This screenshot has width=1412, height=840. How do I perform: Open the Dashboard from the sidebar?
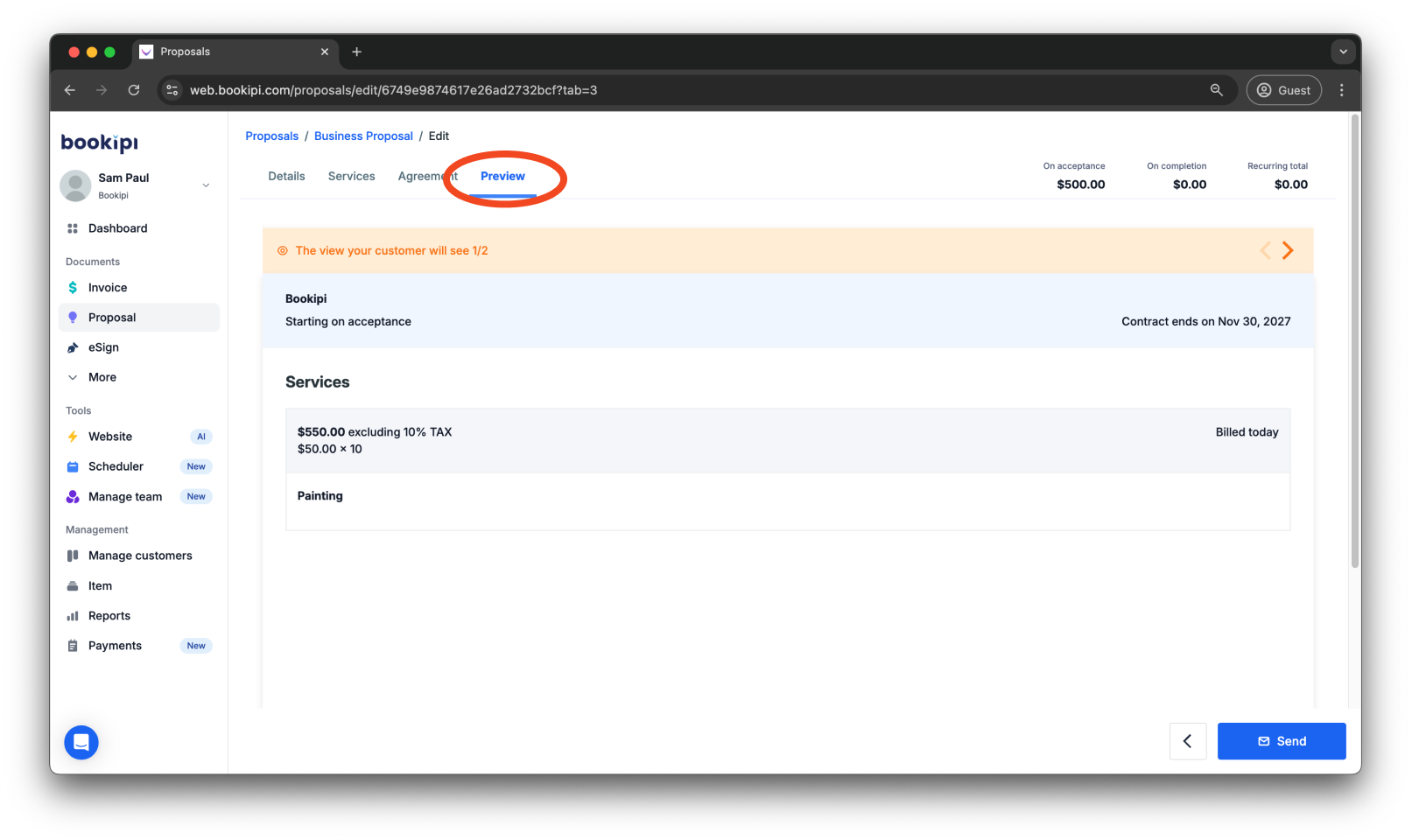pos(116,227)
